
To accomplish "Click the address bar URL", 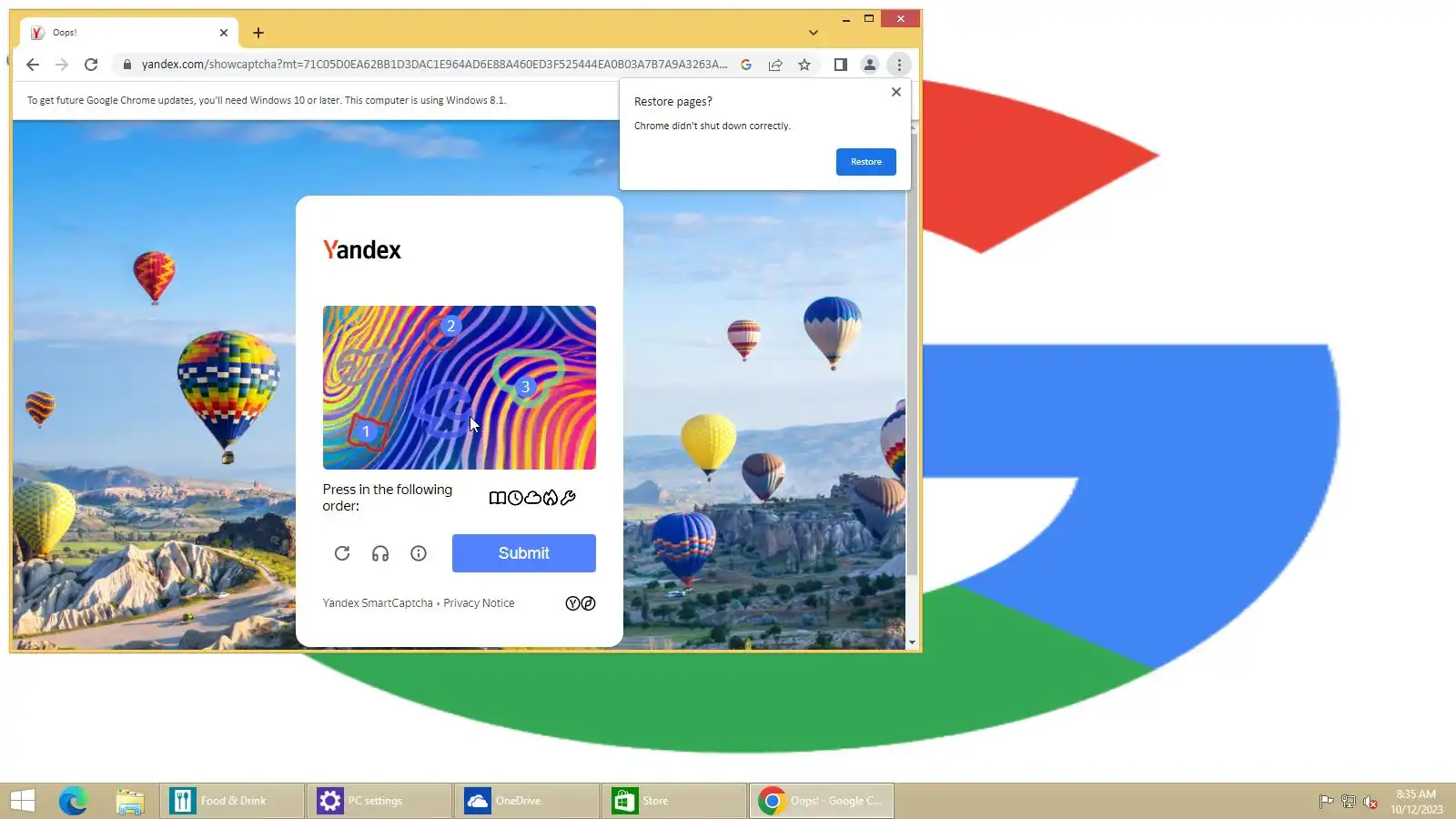I will tap(434, 65).
